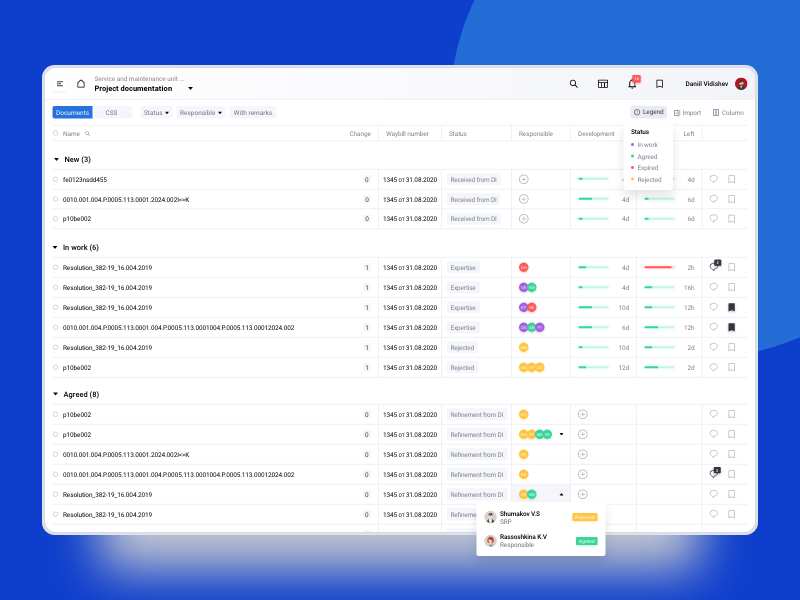Select all rows with the header checkbox
800x600 pixels.
click(x=56, y=133)
